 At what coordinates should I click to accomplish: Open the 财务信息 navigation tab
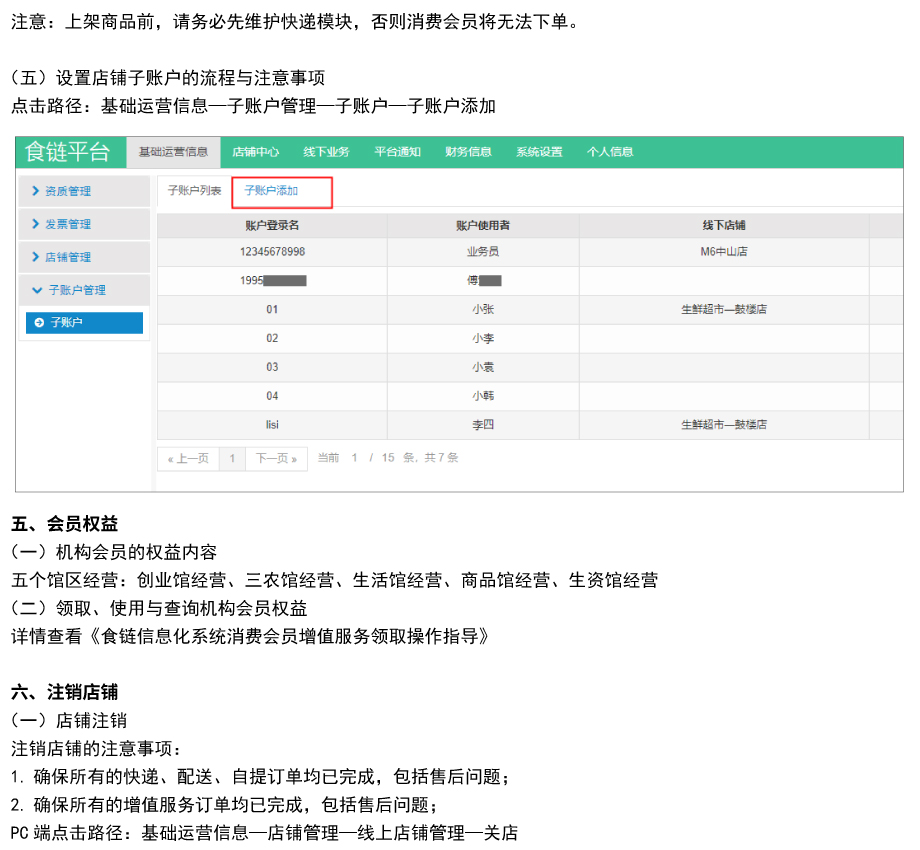pos(468,152)
